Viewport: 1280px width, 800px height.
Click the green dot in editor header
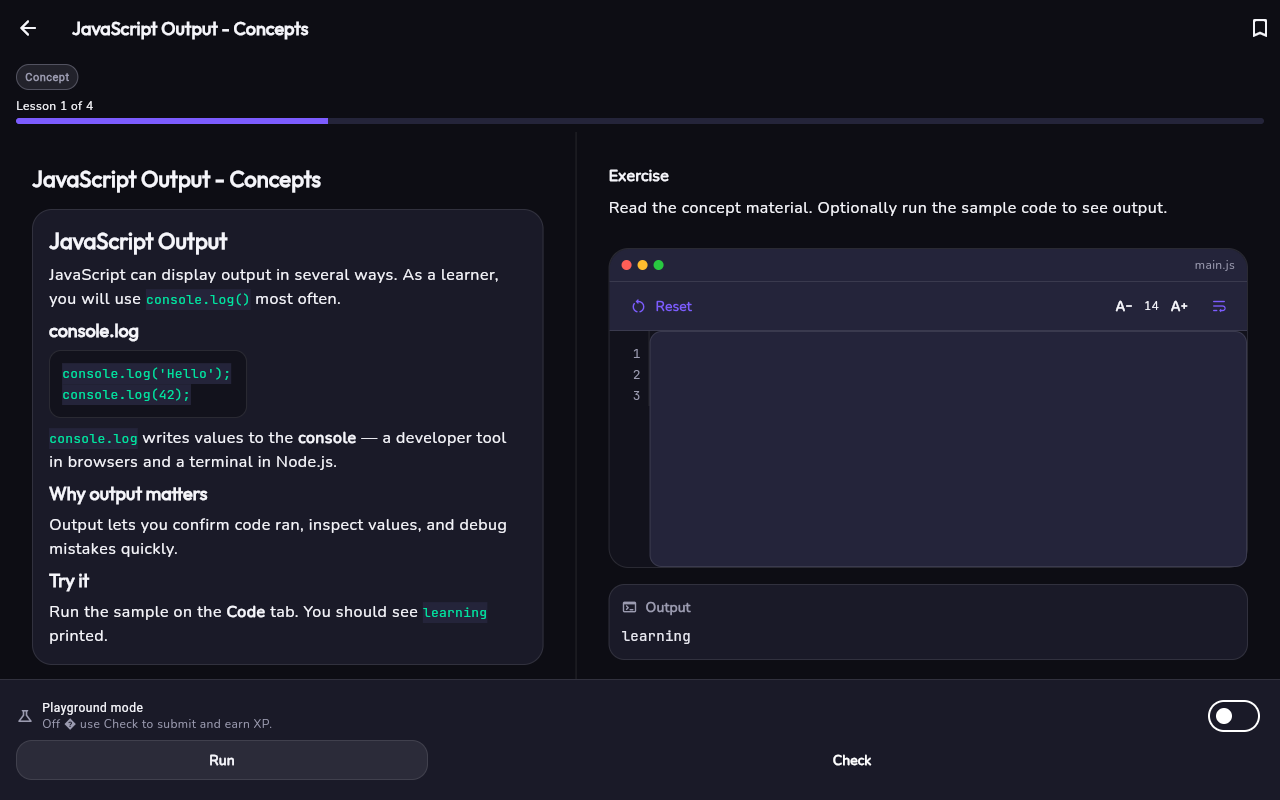[x=659, y=265]
